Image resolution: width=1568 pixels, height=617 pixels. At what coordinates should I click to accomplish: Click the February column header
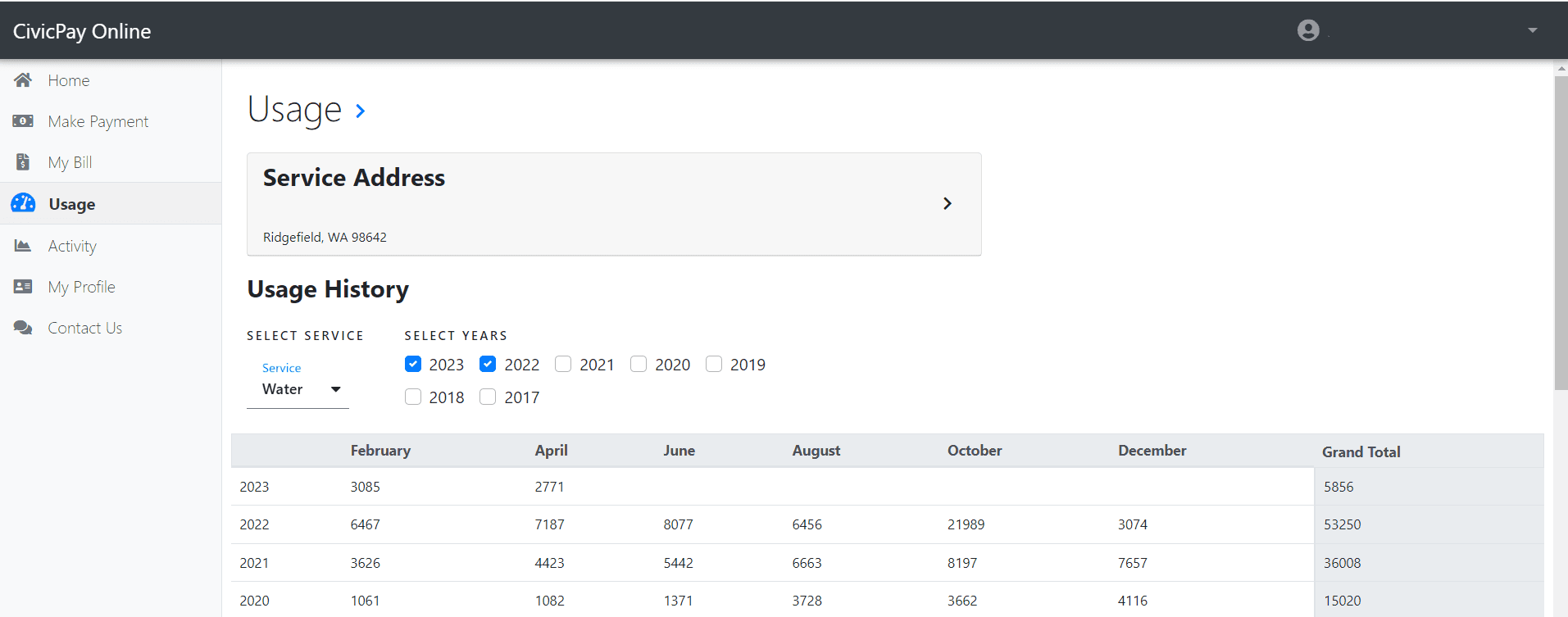pos(380,451)
